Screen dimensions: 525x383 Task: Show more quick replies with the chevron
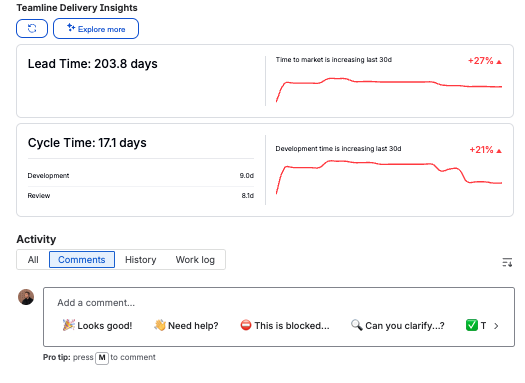[x=496, y=326]
